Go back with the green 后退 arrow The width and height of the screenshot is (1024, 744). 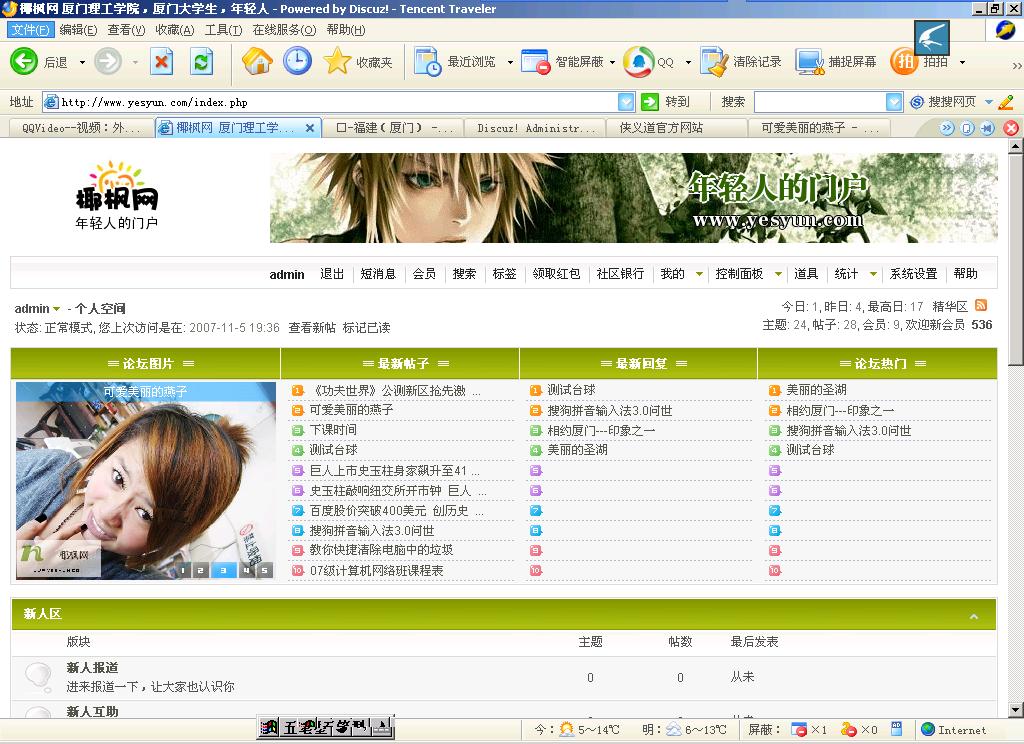coord(24,62)
